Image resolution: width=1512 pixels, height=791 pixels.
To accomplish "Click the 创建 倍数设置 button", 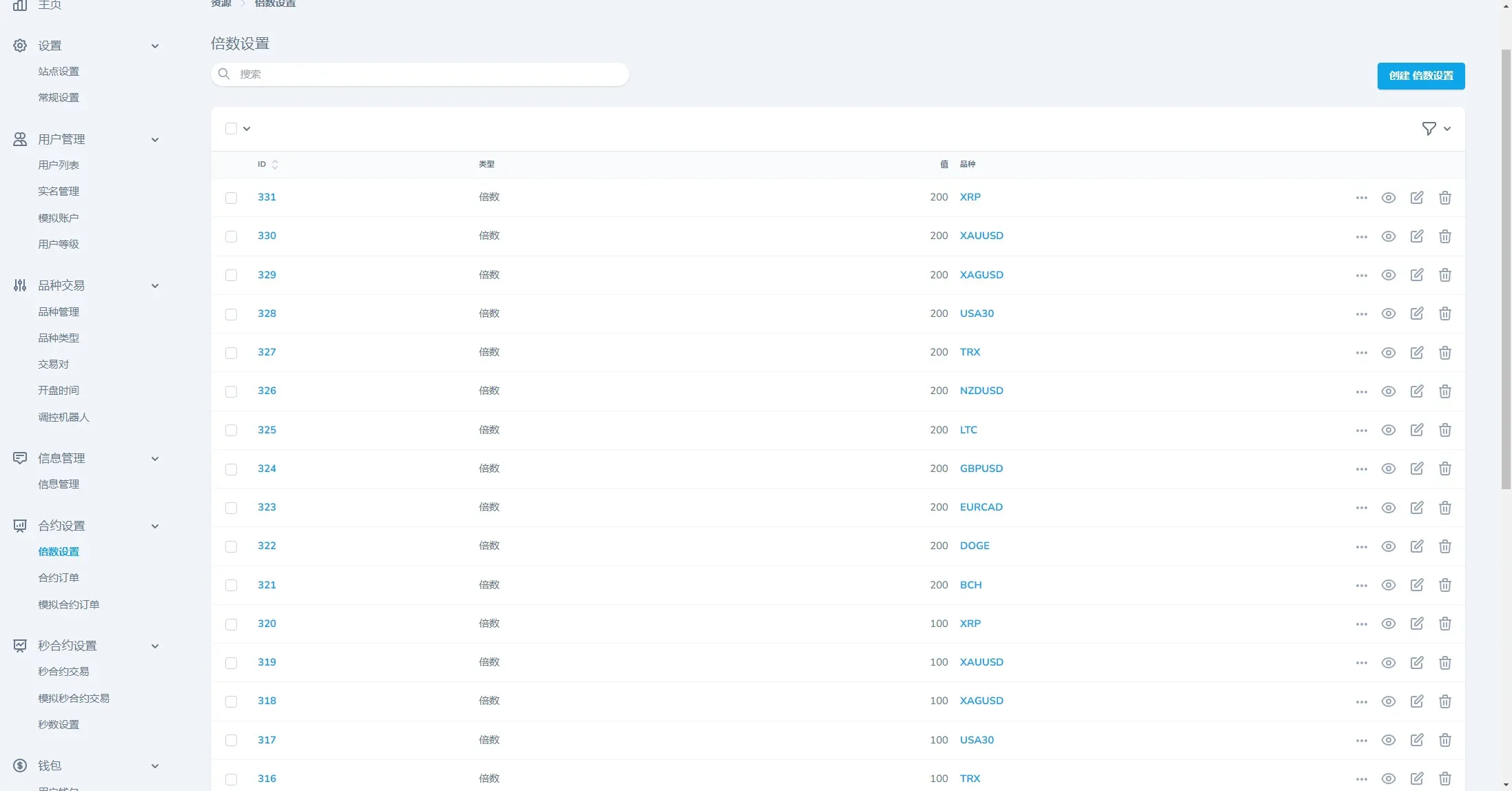I will 1420,76.
